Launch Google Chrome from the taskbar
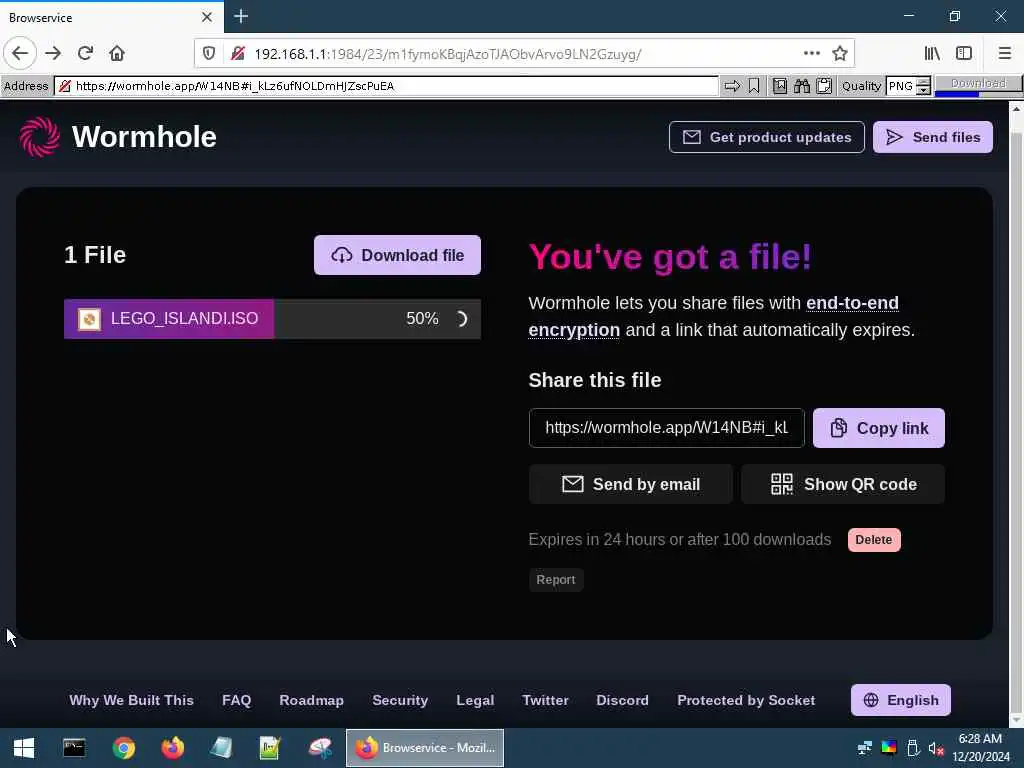This screenshot has width=1024, height=768. [x=123, y=748]
